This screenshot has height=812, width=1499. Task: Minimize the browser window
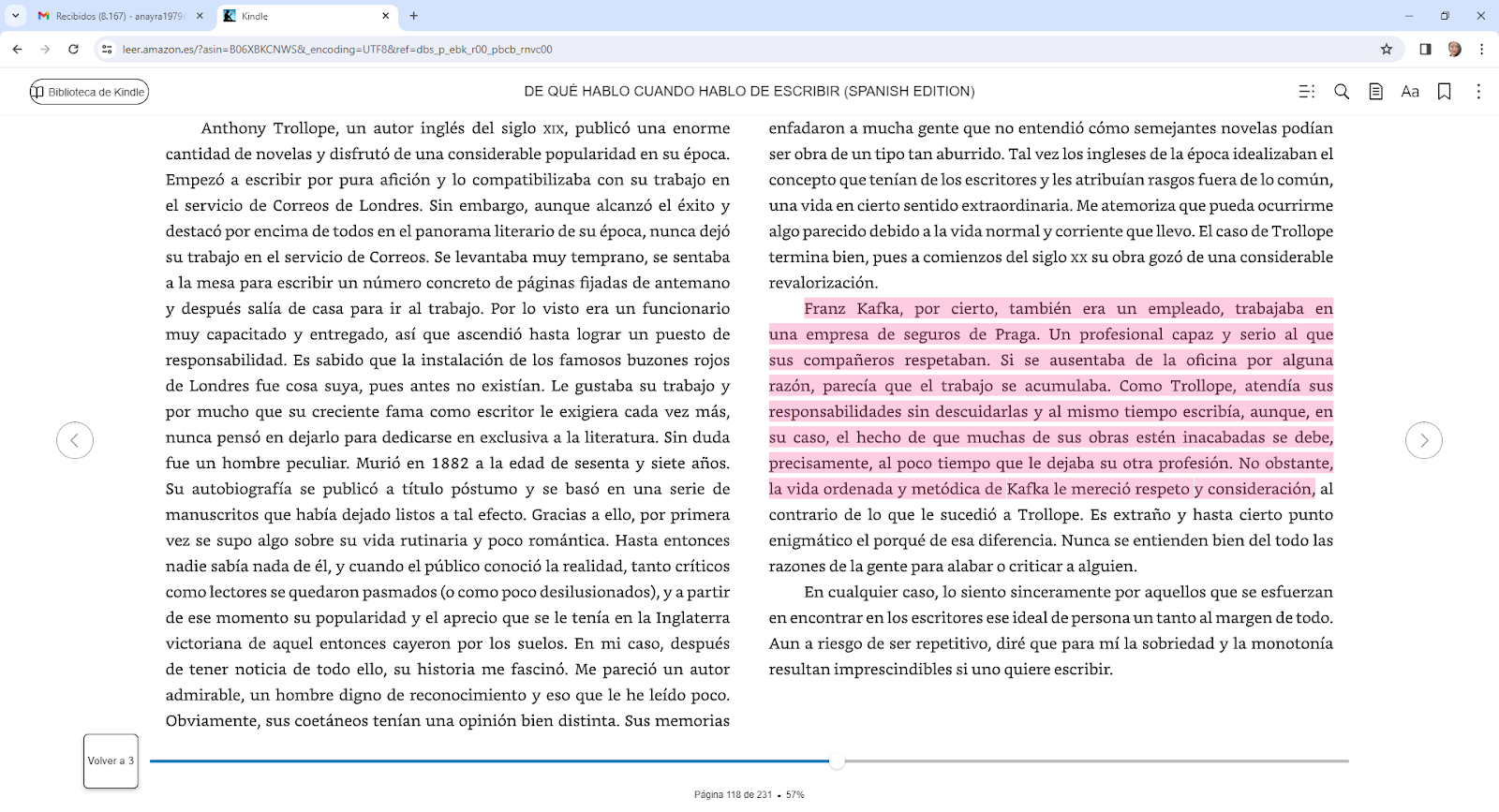point(1409,16)
